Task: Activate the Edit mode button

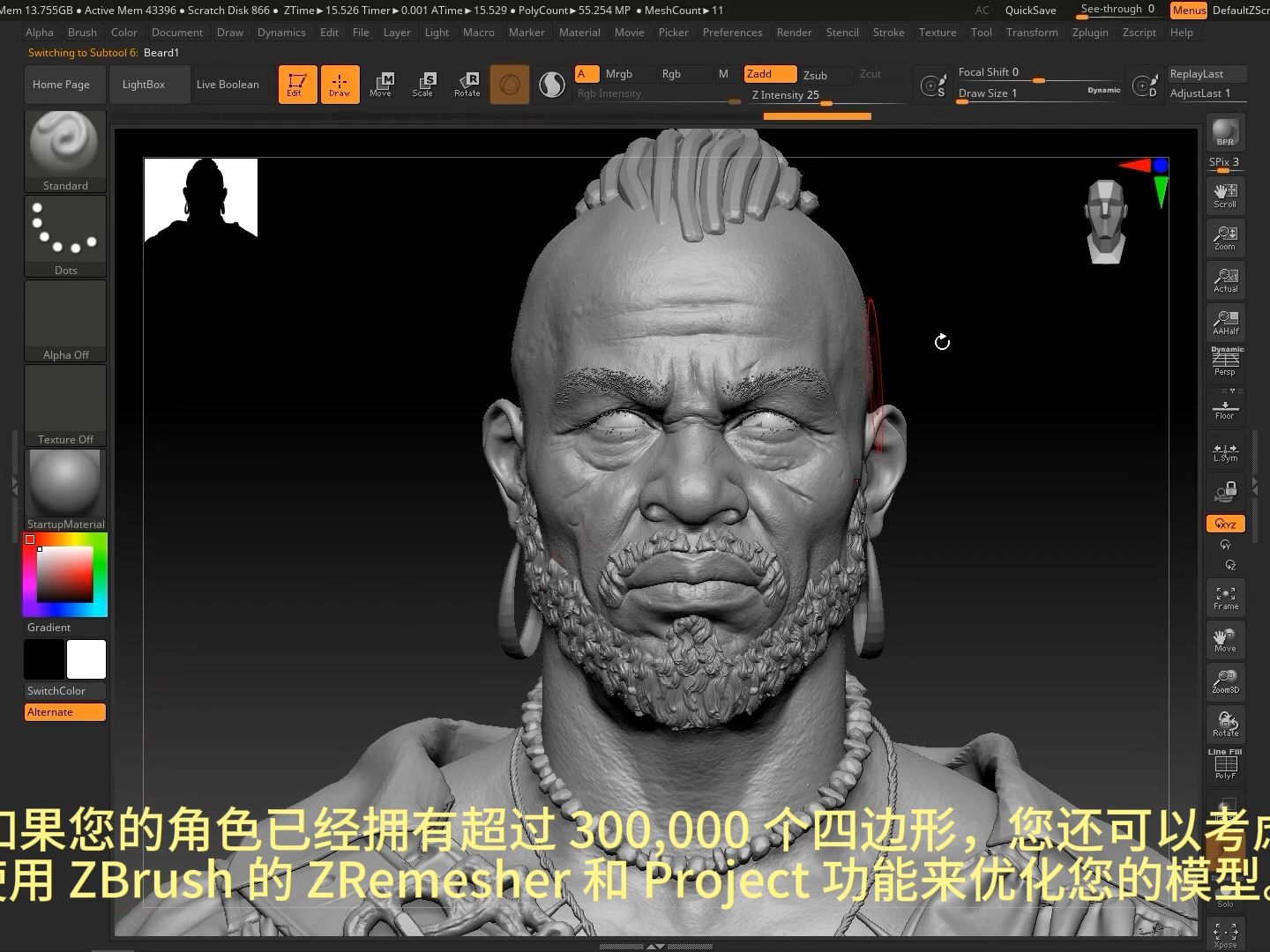Action: [297, 85]
